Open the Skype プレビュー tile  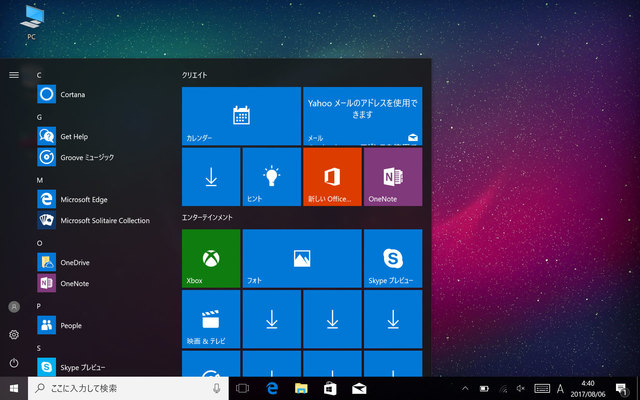tap(393, 258)
